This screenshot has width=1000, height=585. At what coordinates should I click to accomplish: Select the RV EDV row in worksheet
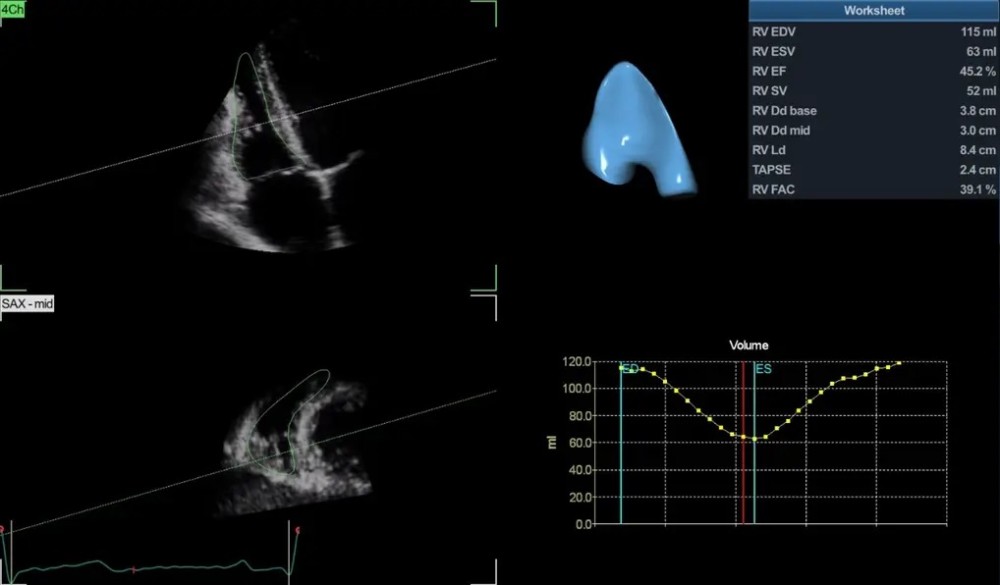pos(873,32)
